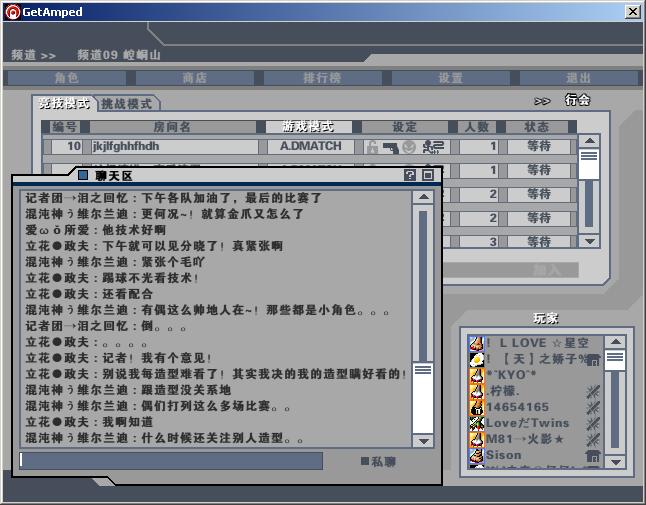646x505 pixels.
Task: Open the 设置 settings menu
Action: click(450, 78)
